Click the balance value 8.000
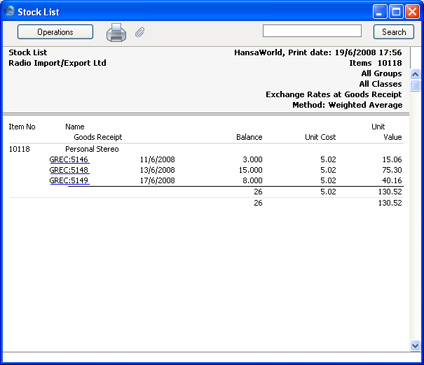424x365 pixels. click(252, 180)
